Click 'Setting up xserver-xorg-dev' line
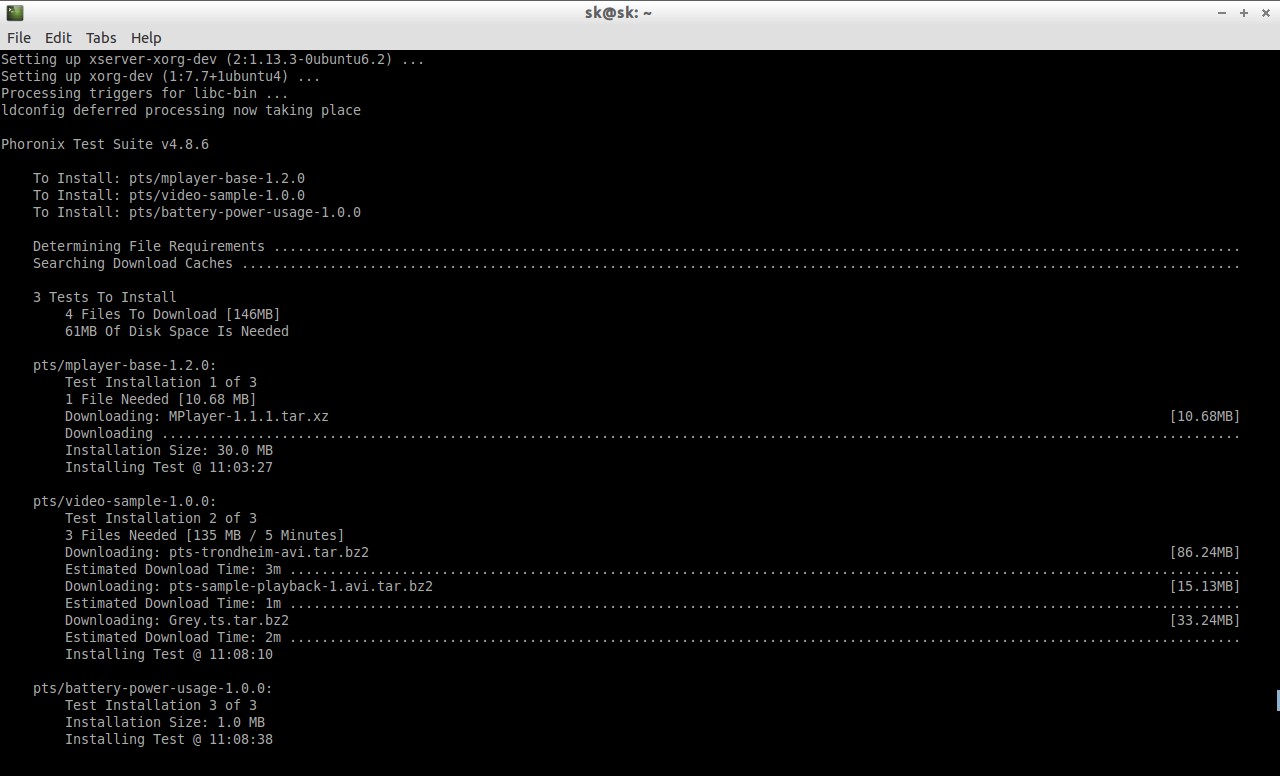This screenshot has width=1280, height=776. (x=213, y=59)
